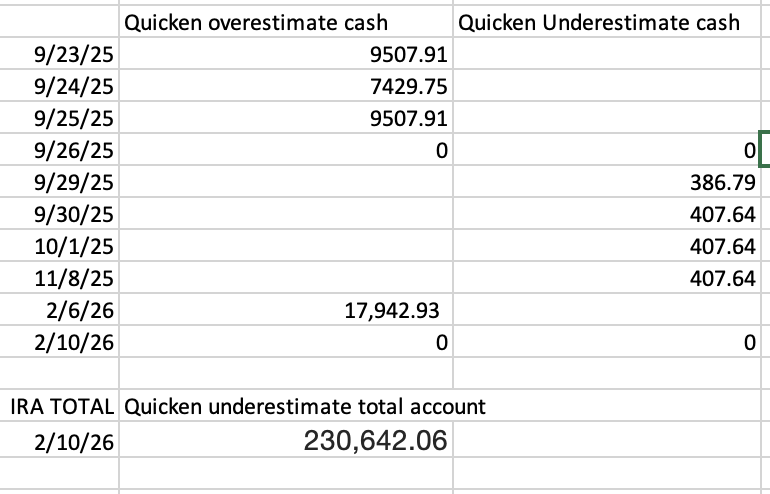Select the first 9507.91 value next to 9/23/25
The width and height of the screenshot is (770, 494).
pos(286,54)
